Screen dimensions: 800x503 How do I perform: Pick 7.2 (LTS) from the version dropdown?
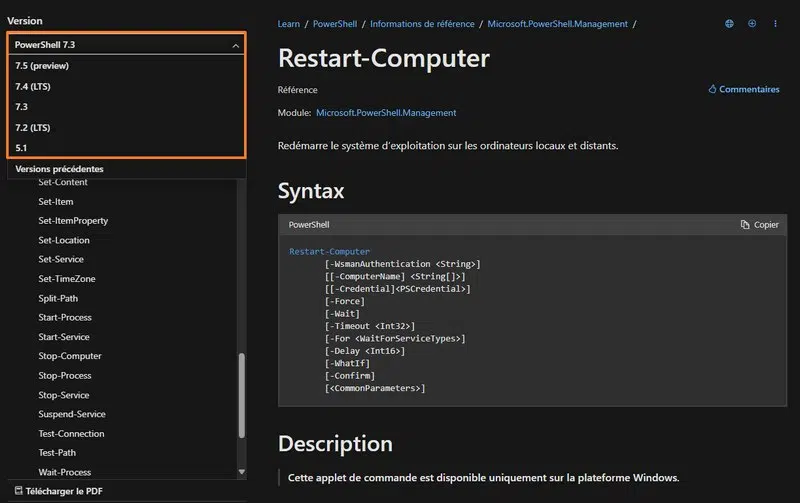[x=33, y=128]
